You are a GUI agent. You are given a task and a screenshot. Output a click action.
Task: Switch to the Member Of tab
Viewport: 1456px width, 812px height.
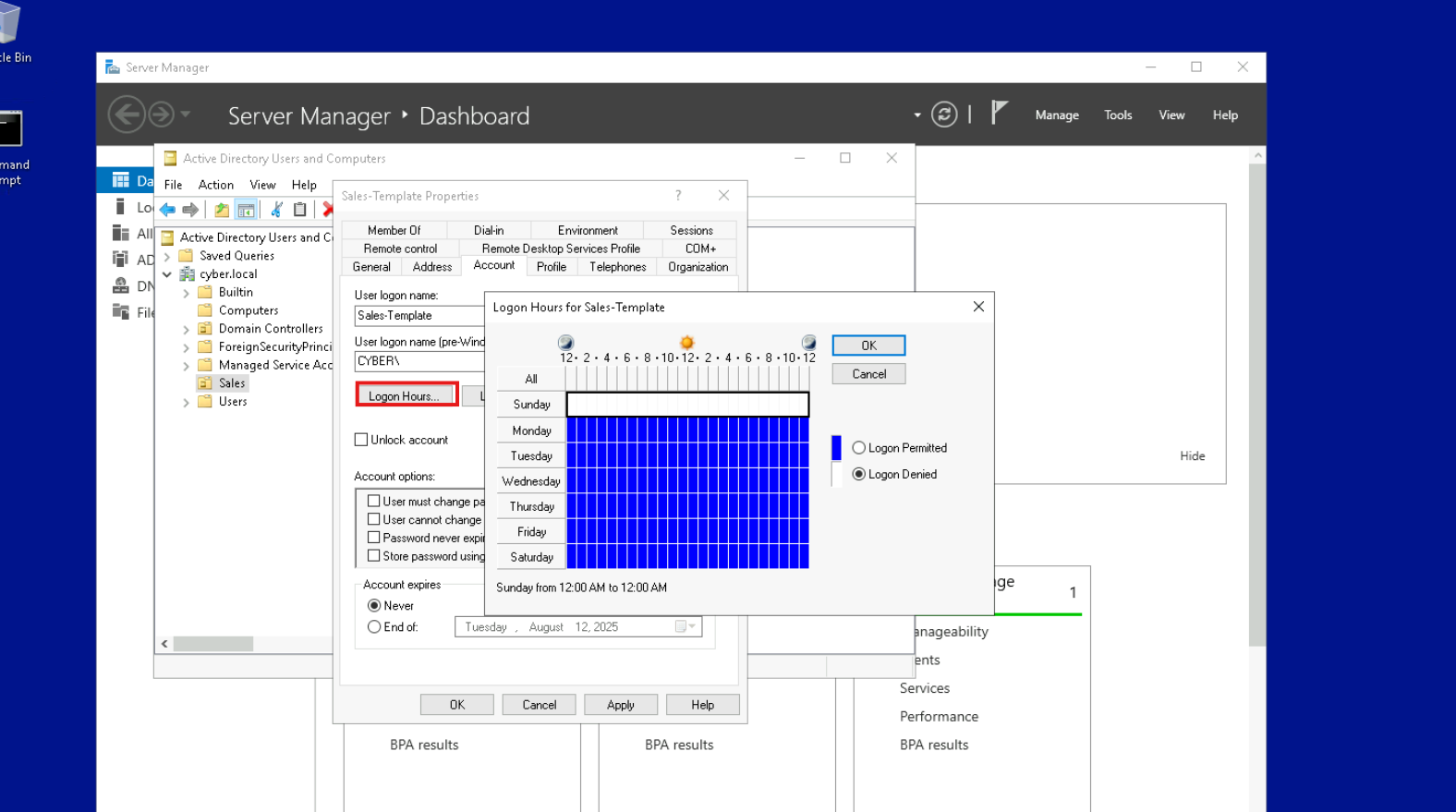[394, 230]
